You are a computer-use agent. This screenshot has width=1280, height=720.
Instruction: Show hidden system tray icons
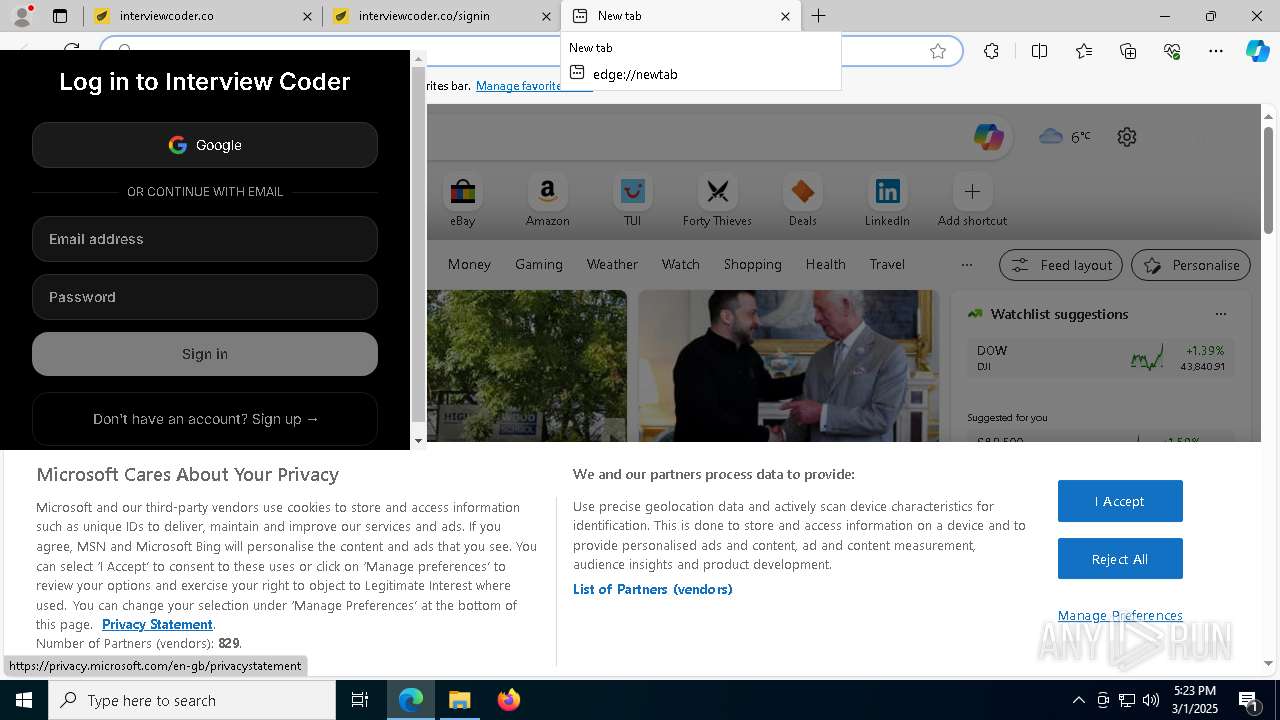(x=1078, y=700)
